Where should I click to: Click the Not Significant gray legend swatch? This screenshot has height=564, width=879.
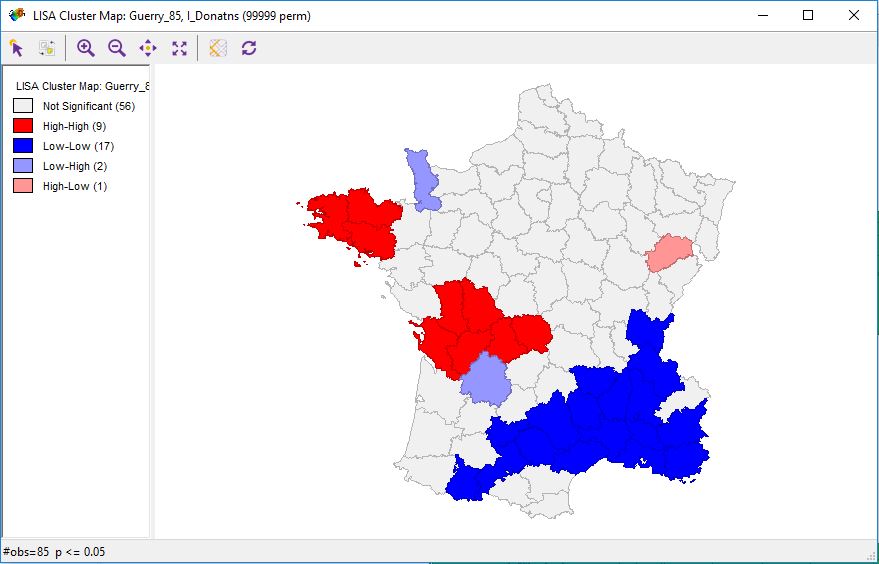(x=23, y=106)
